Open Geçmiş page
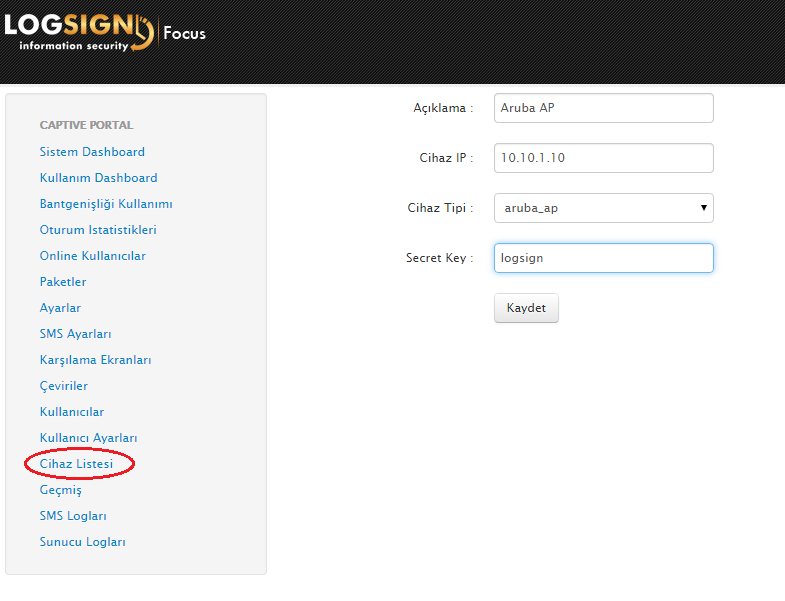Image resolution: width=785 pixels, height=601 pixels. click(x=61, y=490)
